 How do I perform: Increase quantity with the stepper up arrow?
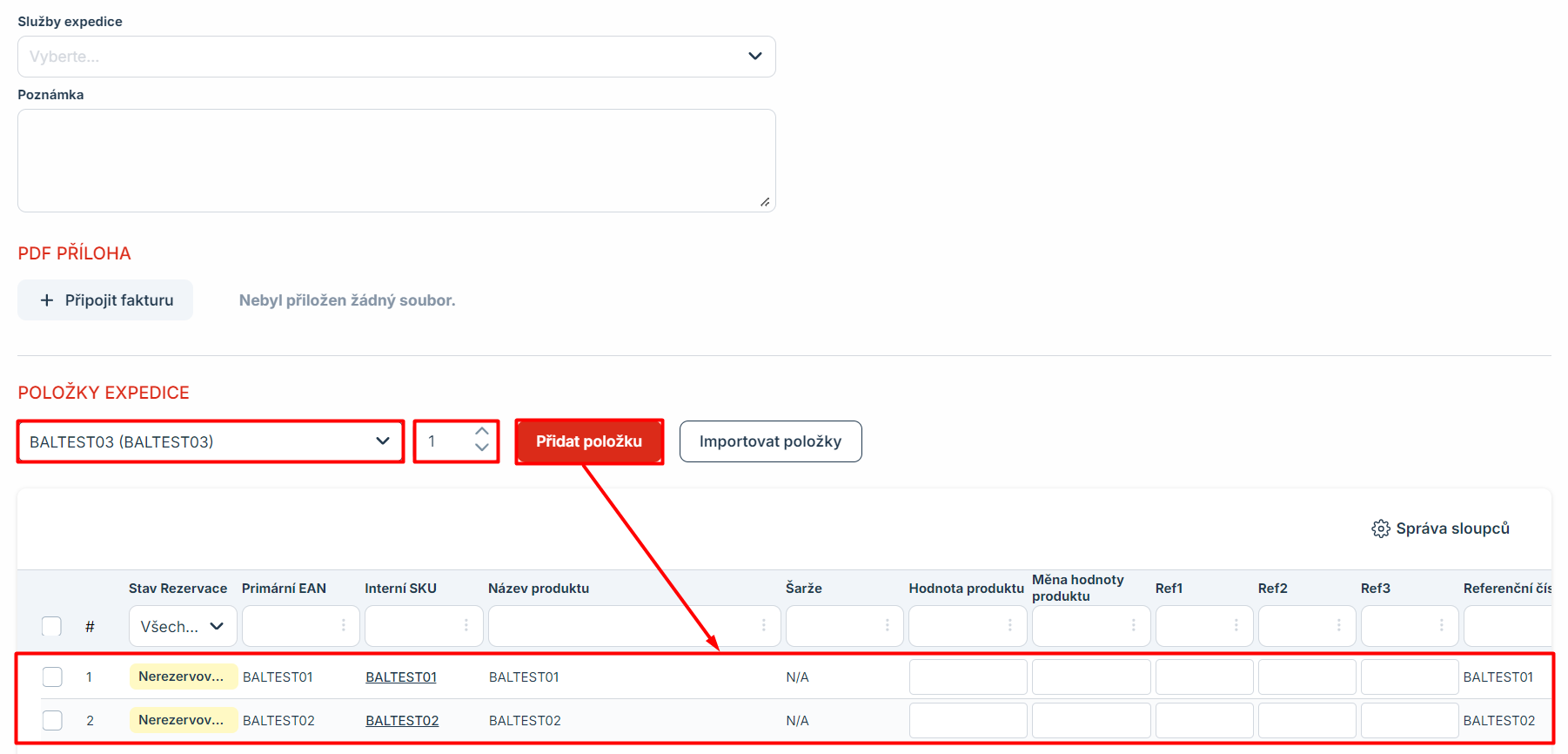pyautogui.click(x=482, y=432)
